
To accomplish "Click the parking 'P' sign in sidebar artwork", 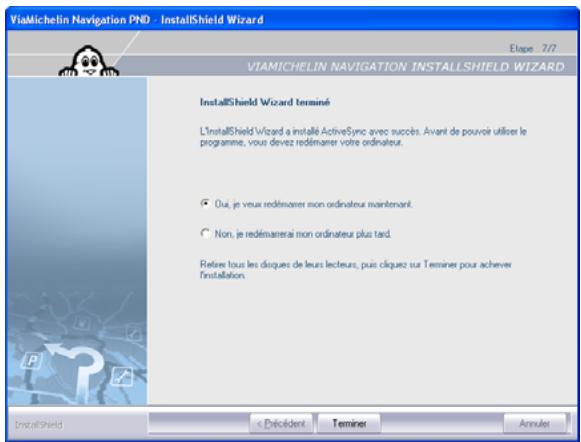I will [x=32, y=360].
